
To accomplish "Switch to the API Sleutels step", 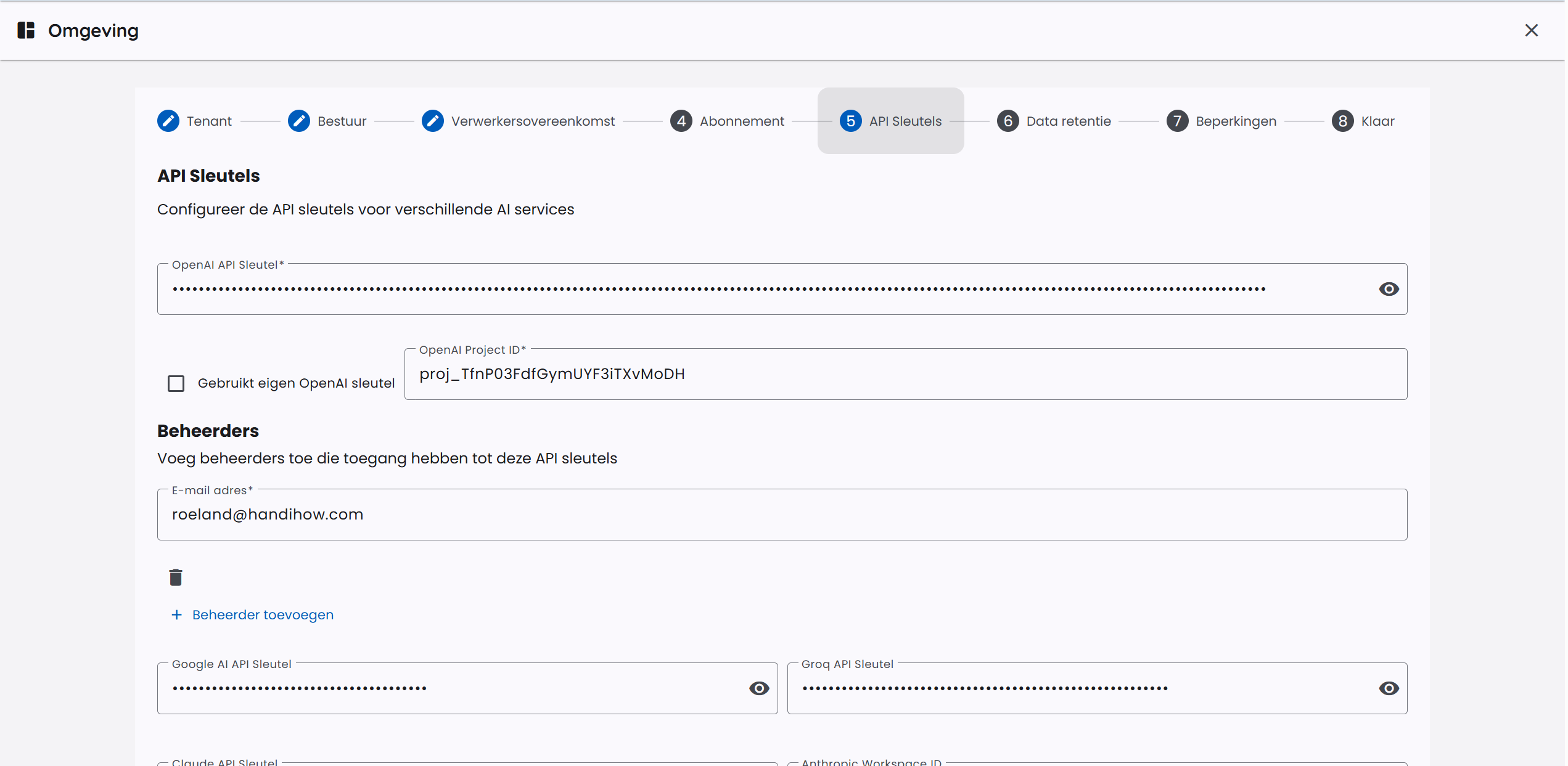I will [x=890, y=121].
